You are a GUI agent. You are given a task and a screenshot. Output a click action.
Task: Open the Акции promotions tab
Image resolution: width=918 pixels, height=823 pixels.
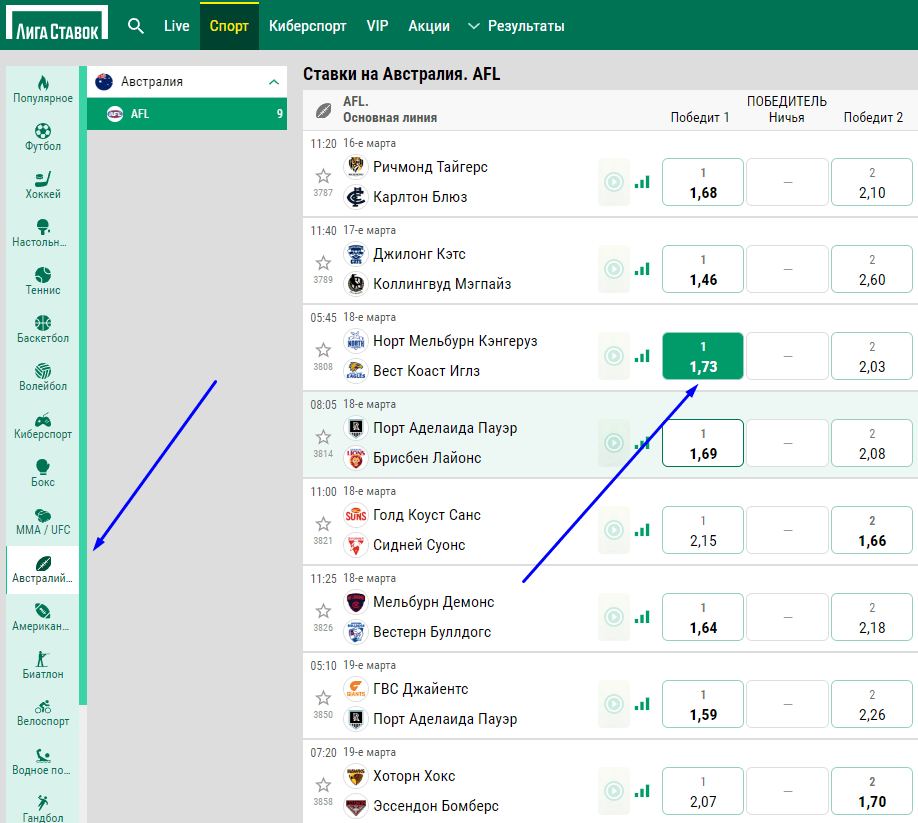click(429, 26)
